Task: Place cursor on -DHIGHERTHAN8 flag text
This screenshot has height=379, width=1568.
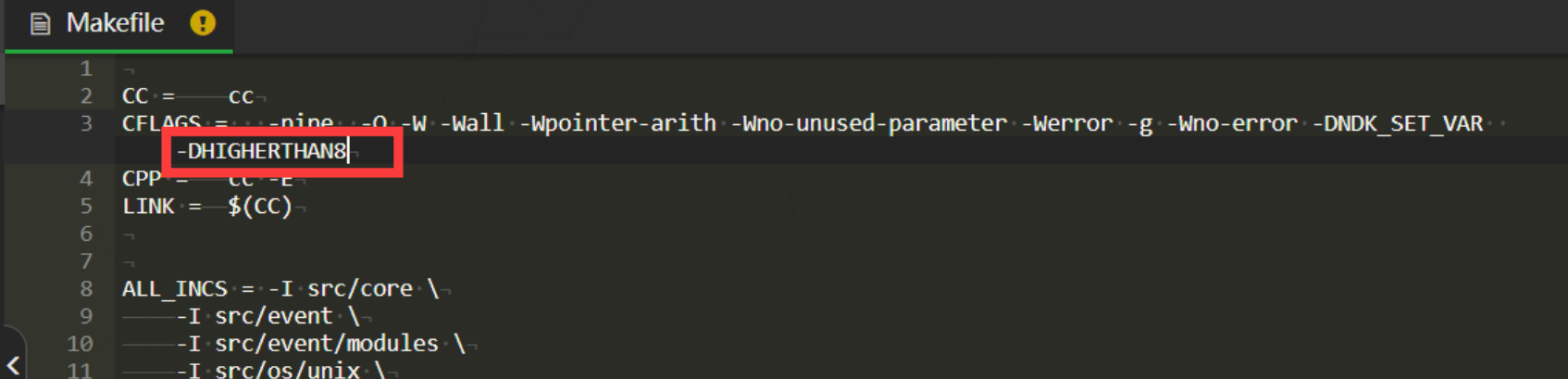Action: coord(261,151)
